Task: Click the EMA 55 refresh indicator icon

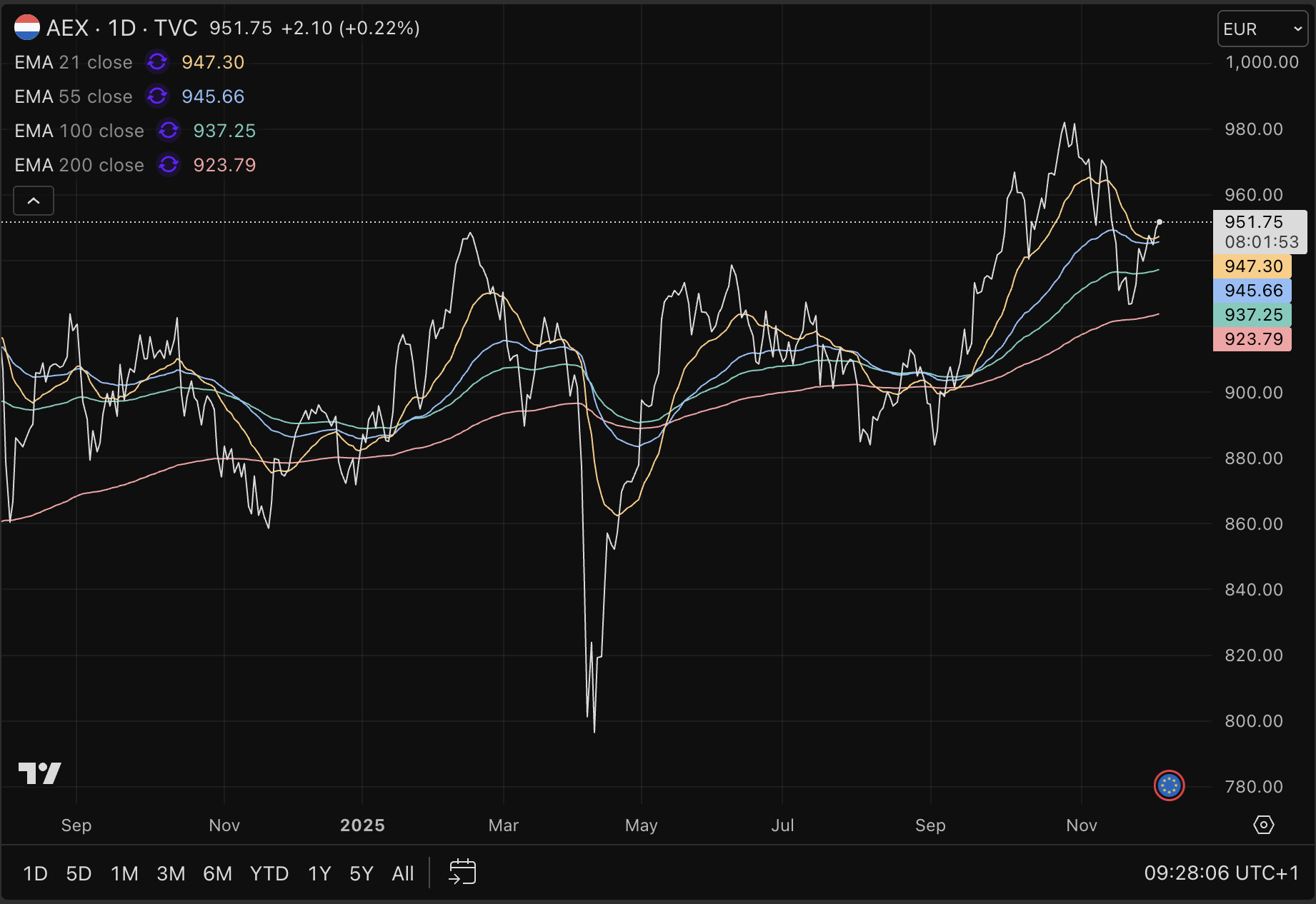Action: pyautogui.click(x=157, y=96)
